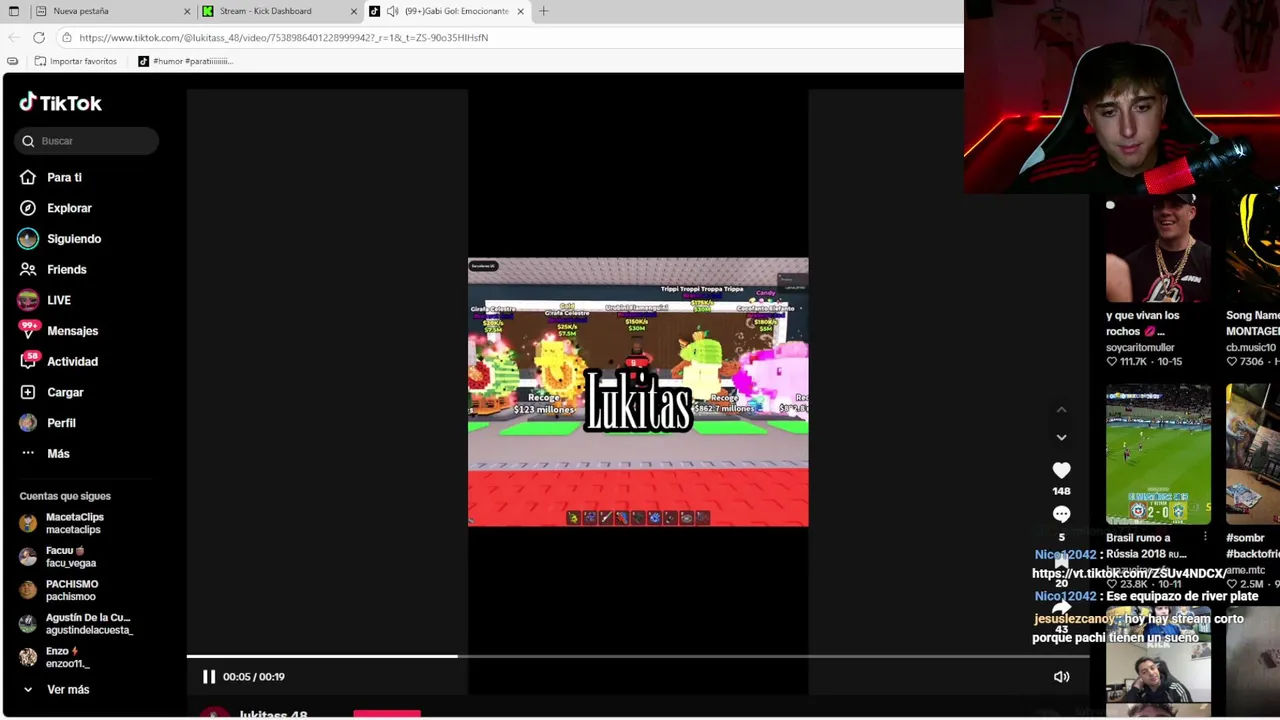The width and height of the screenshot is (1280, 720).
Task: Open soycaritomuller profile link
Action: point(1140,347)
